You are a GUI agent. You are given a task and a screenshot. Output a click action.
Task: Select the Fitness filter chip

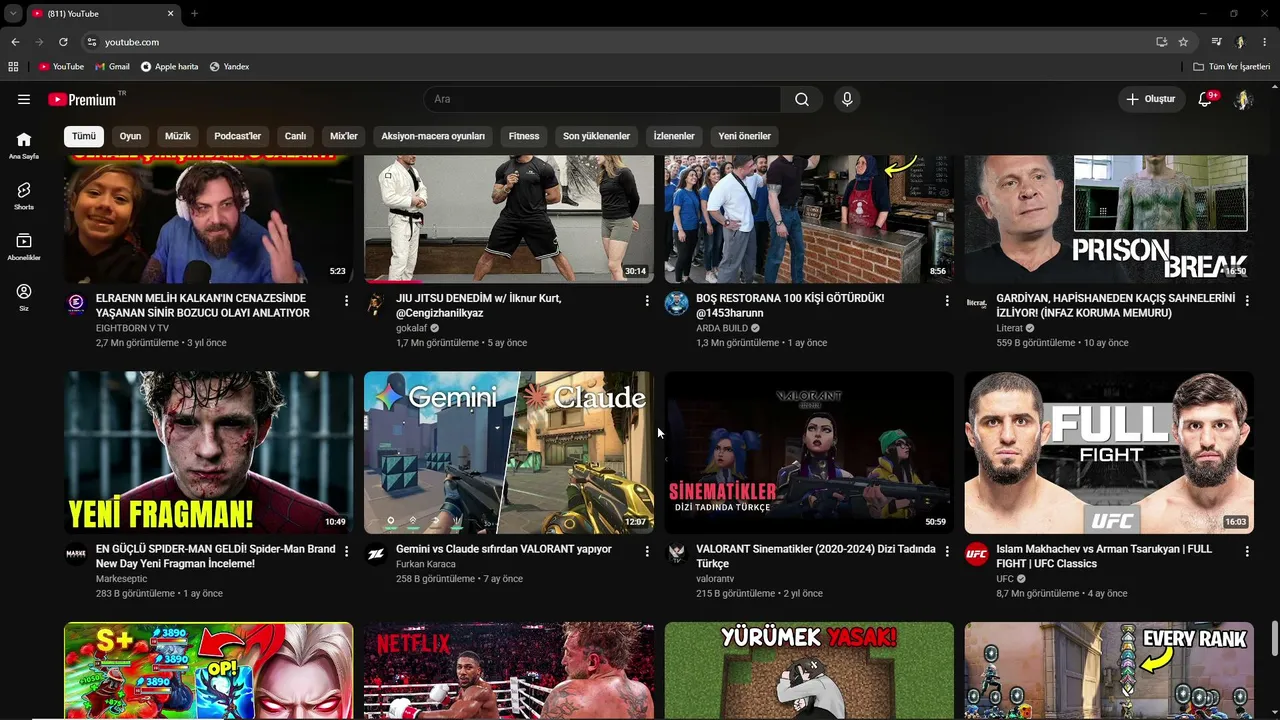click(x=524, y=136)
